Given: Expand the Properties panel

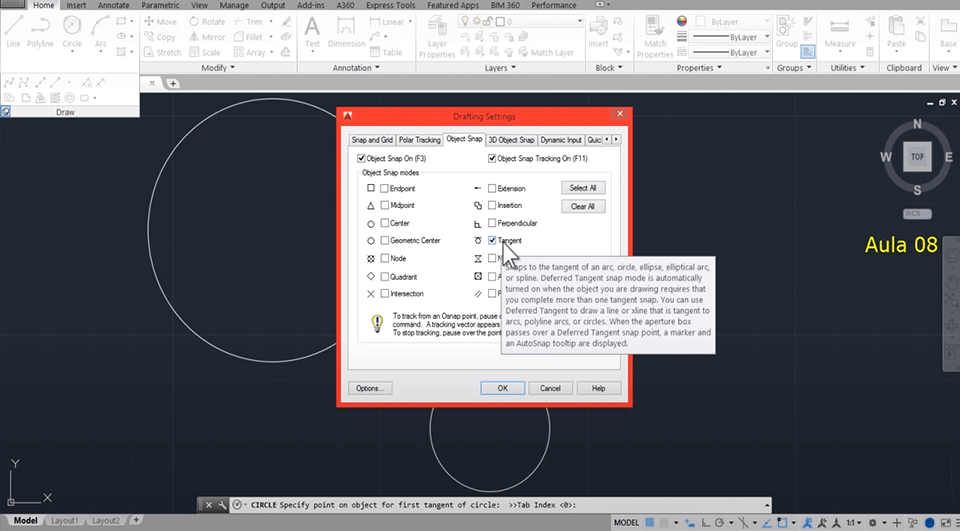Looking at the screenshot, I should point(699,67).
